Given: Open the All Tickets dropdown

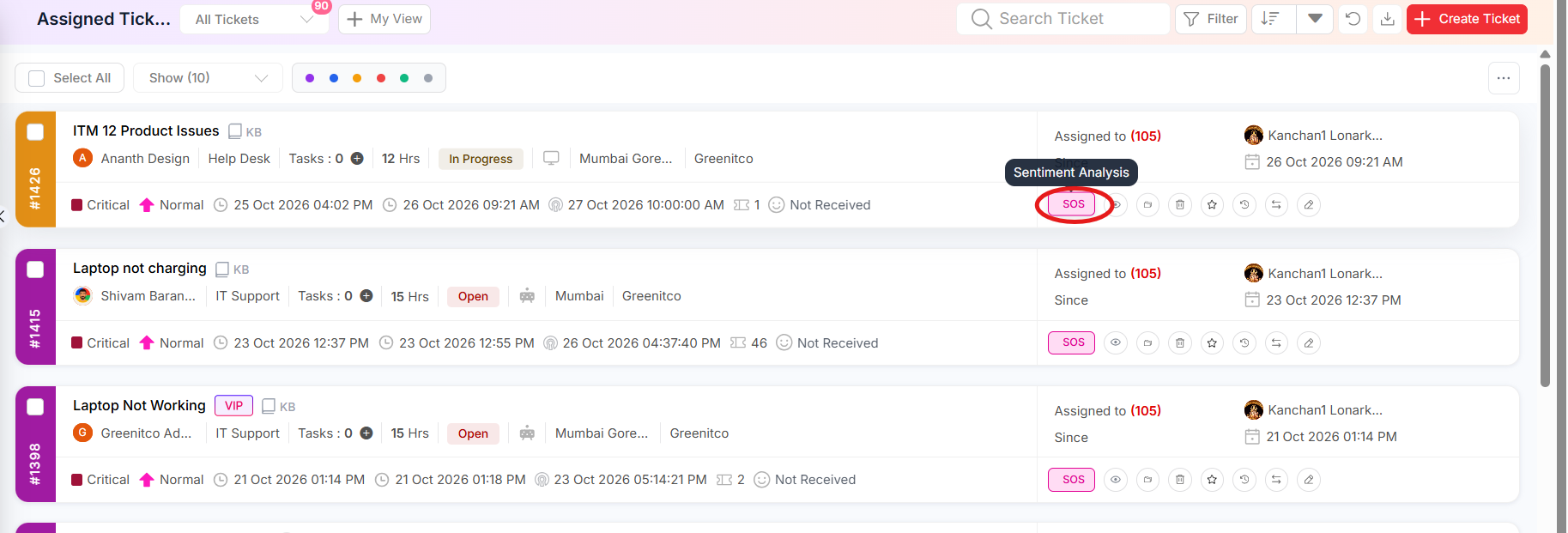Looking at the screenshot, I should (x=254, y=19).
